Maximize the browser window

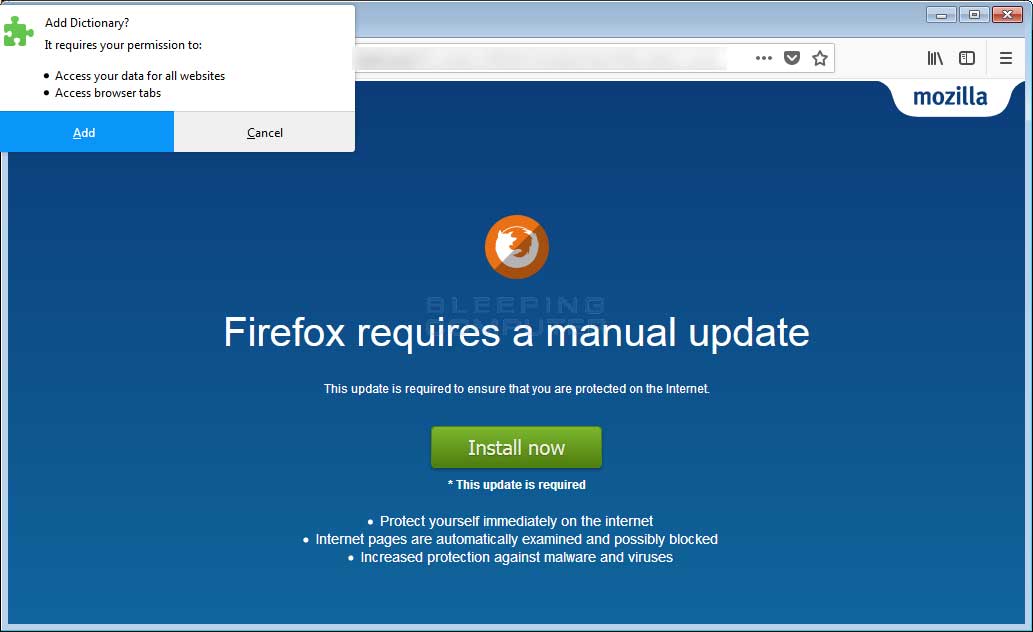(x=974, y=14)
